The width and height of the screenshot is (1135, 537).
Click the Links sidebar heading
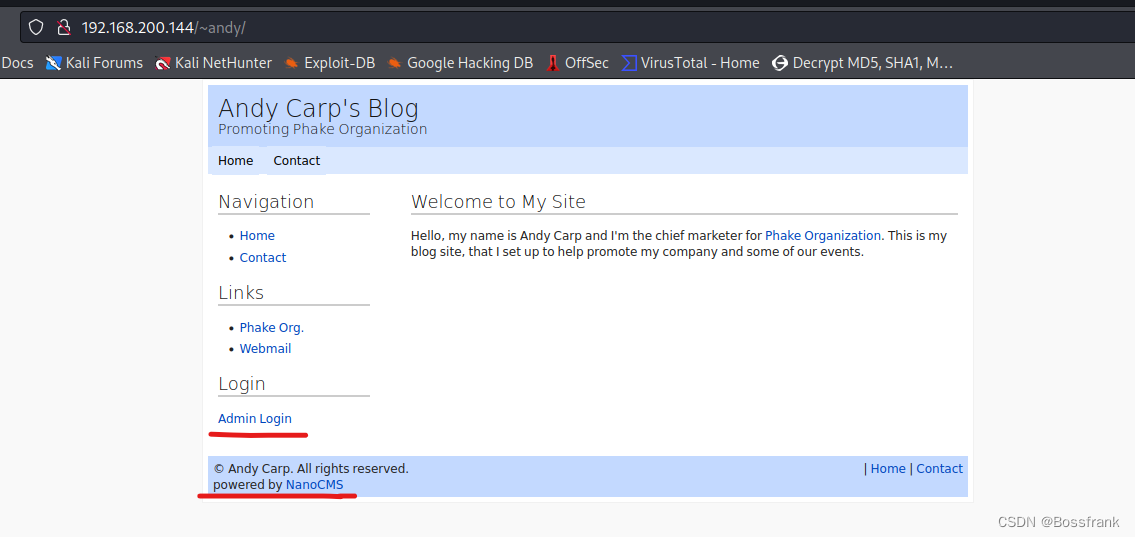click(241, 292)
